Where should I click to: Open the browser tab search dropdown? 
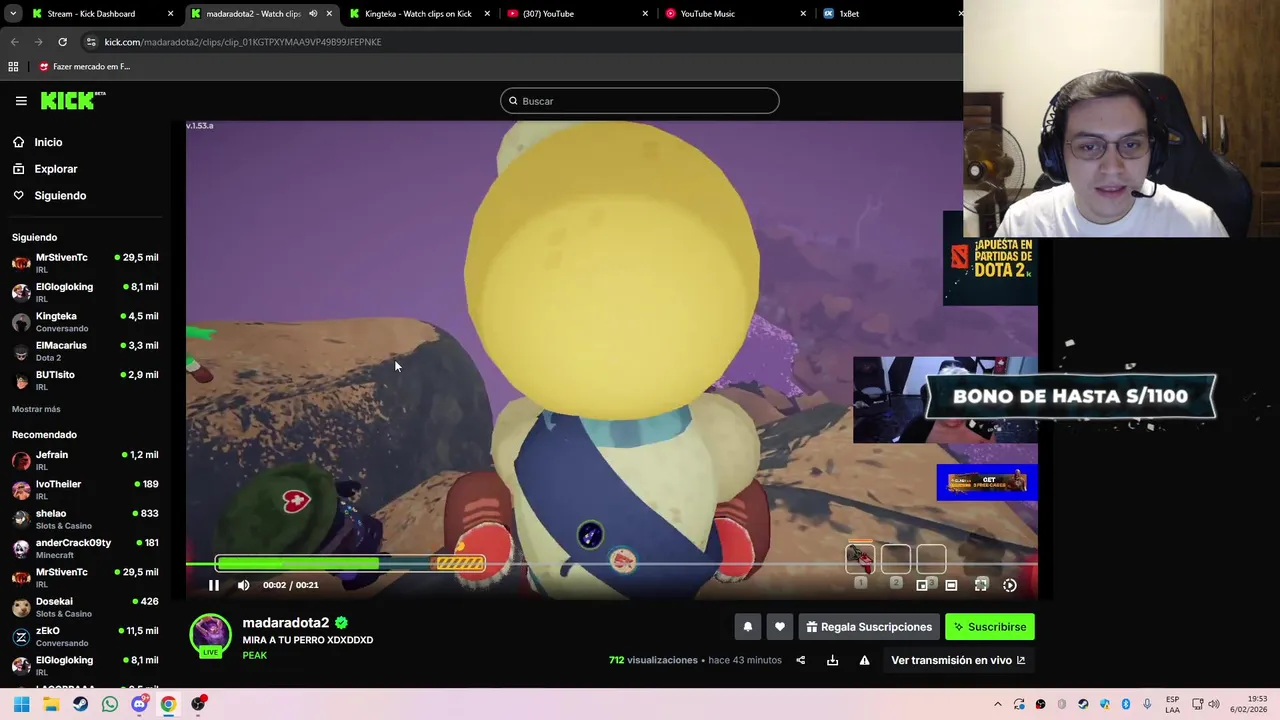13,14
